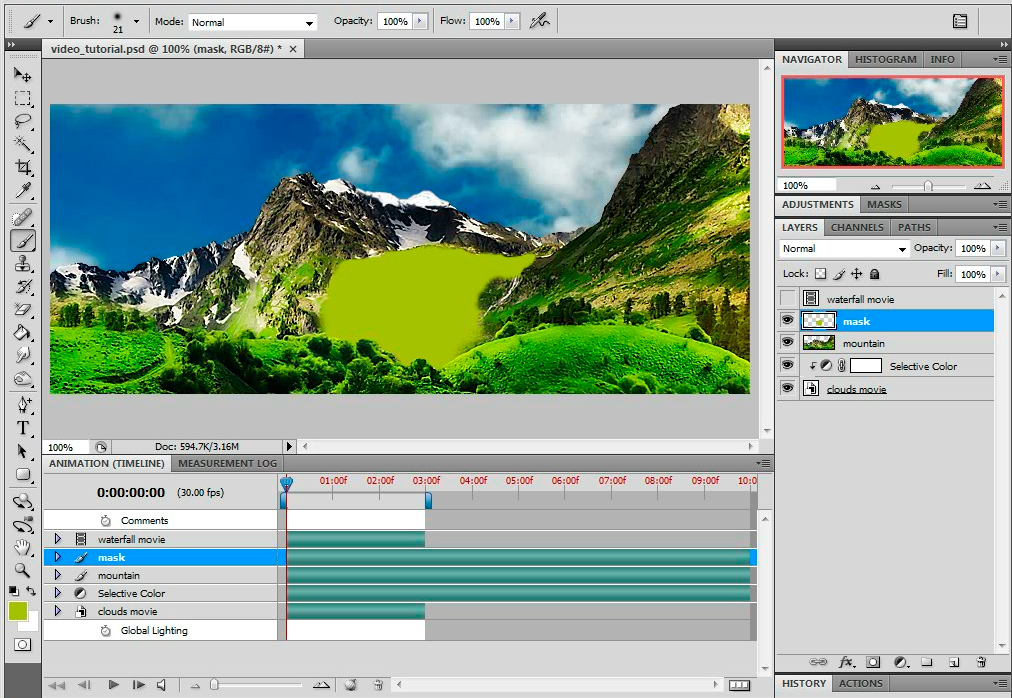
Task: Open the brush Mode dropdown
Action: click(253, 22)
